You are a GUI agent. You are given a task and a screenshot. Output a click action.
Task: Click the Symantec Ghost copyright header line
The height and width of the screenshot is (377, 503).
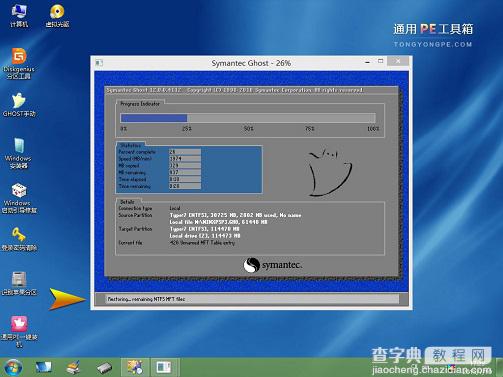pos(235,90)
